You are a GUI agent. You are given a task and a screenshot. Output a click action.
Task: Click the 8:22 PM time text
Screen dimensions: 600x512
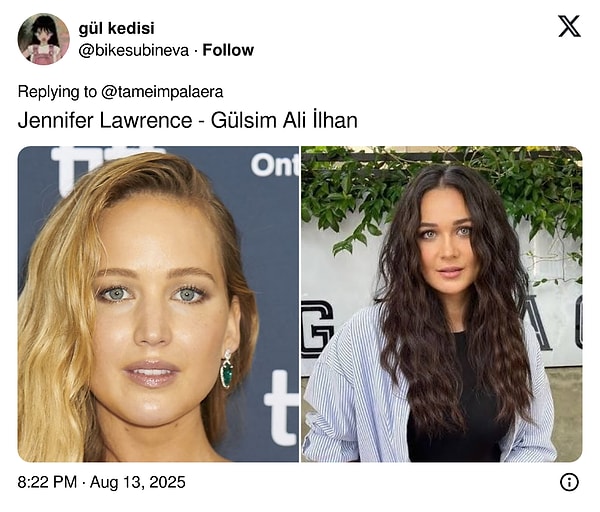pos(47,482)
